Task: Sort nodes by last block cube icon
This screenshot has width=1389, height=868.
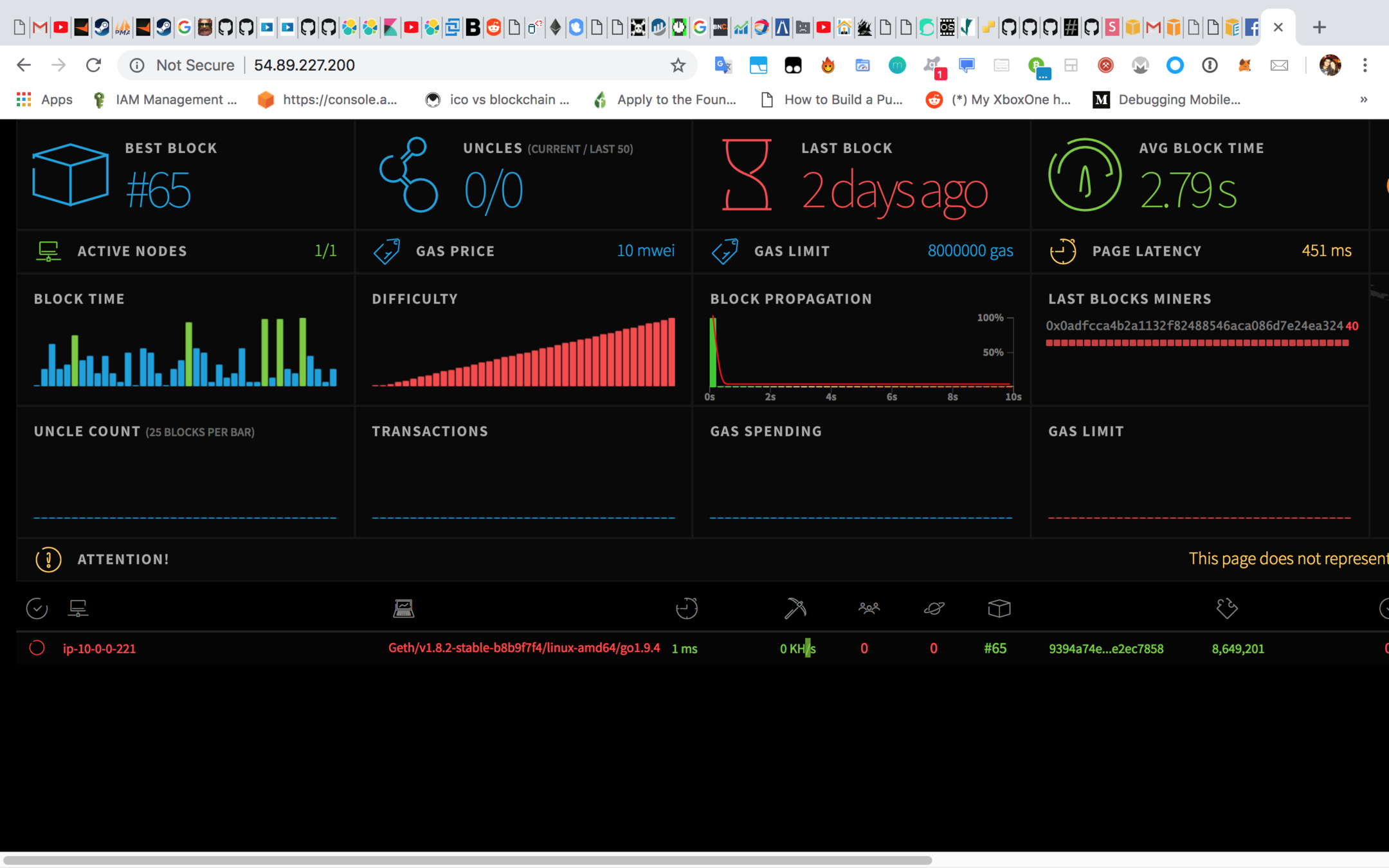Action: (999, 608)
